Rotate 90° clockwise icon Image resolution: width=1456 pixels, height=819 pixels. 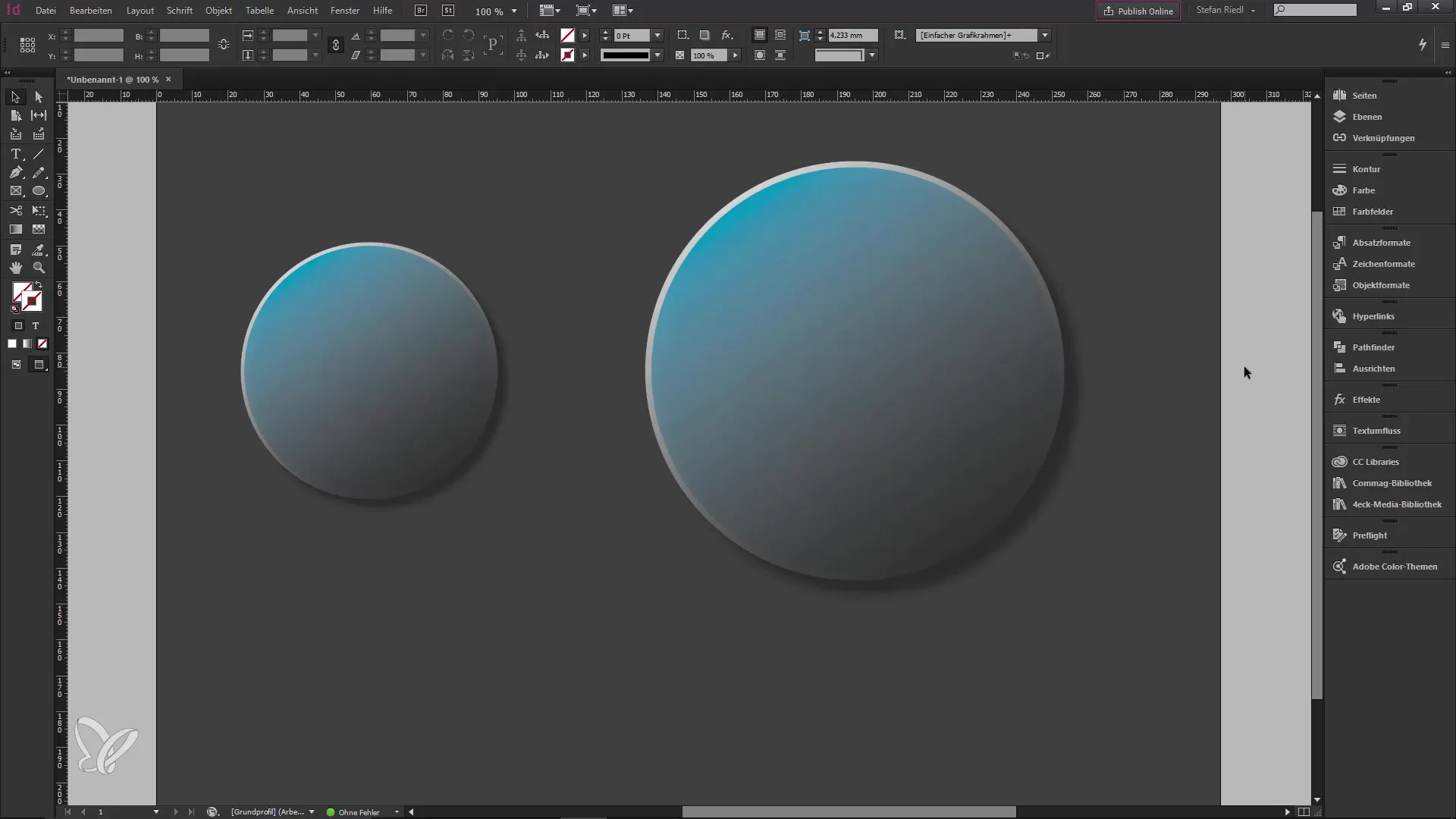(x=448, y=35)
